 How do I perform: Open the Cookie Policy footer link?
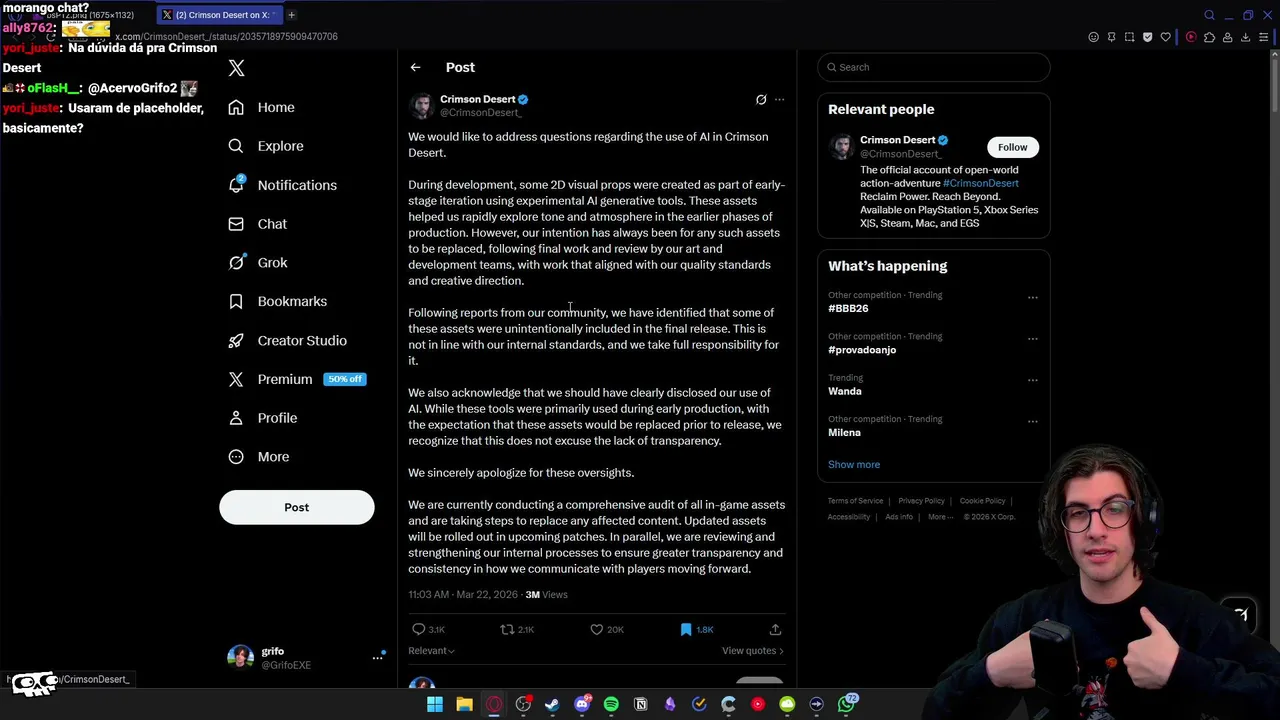click(982, 501)
